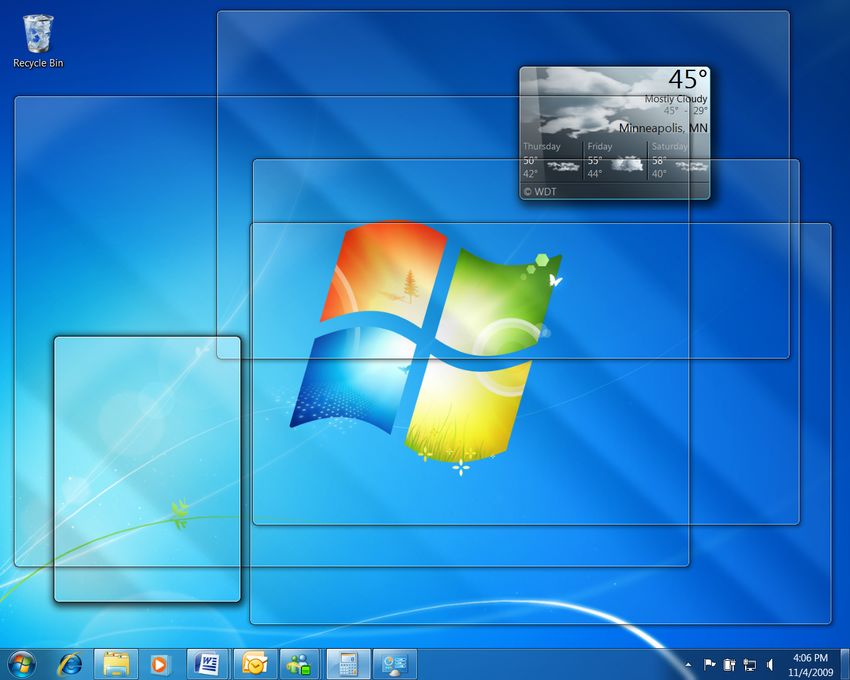The width and height of the screenshot is (850, 680).
Task: Click the Mostly Cloudy condition text
Action: pos(675,99)
